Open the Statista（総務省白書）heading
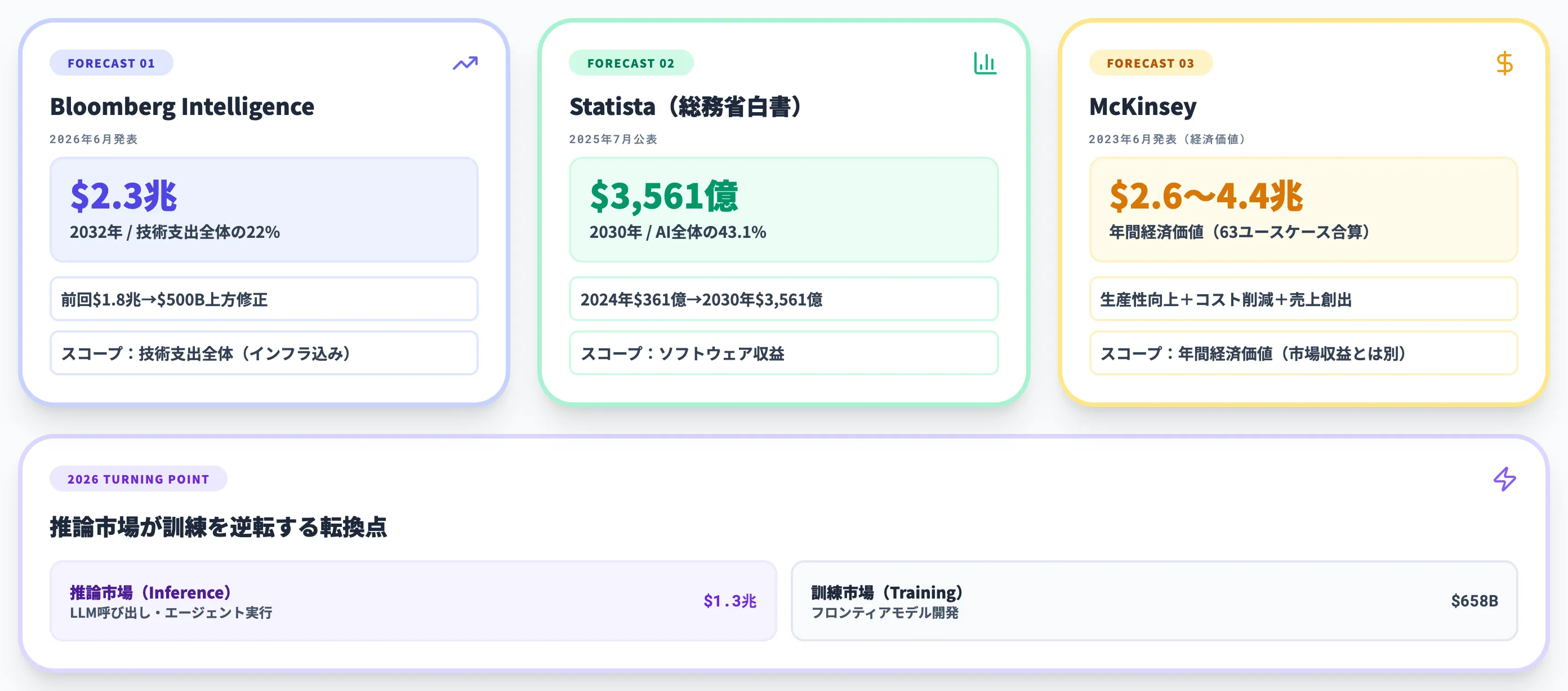This screenshot has width=1568, height=691. [x=686, y=107]
